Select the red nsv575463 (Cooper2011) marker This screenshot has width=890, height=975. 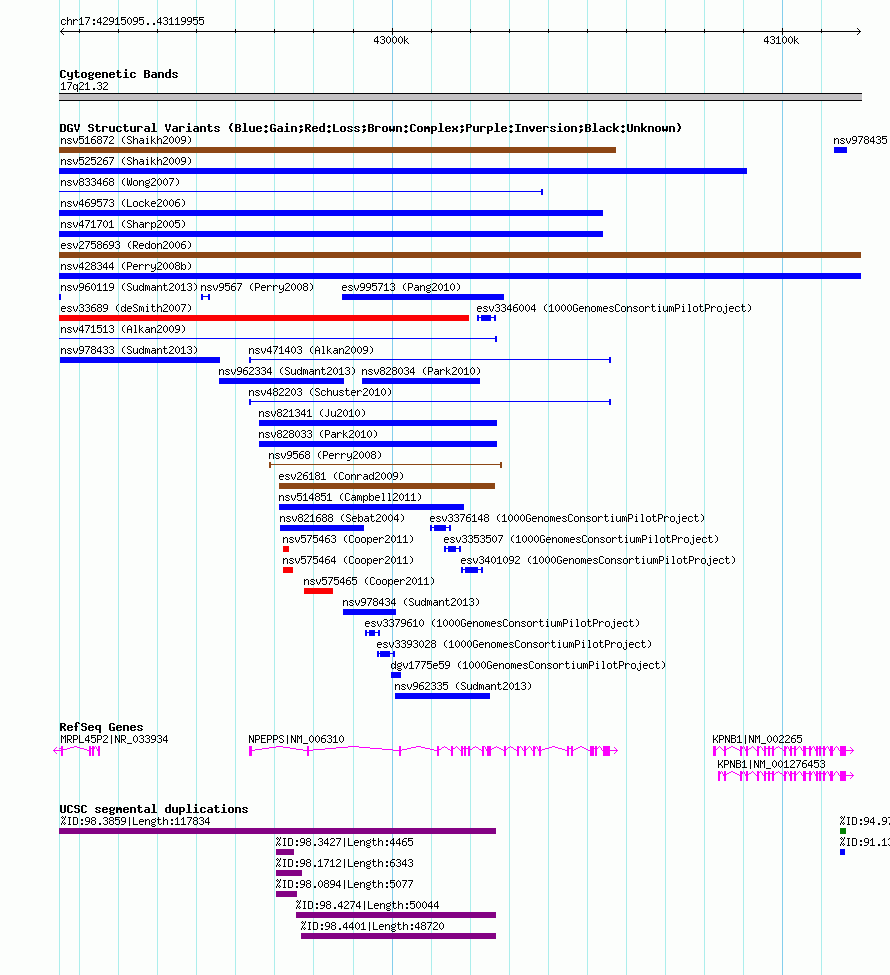(x=286, y=549)
